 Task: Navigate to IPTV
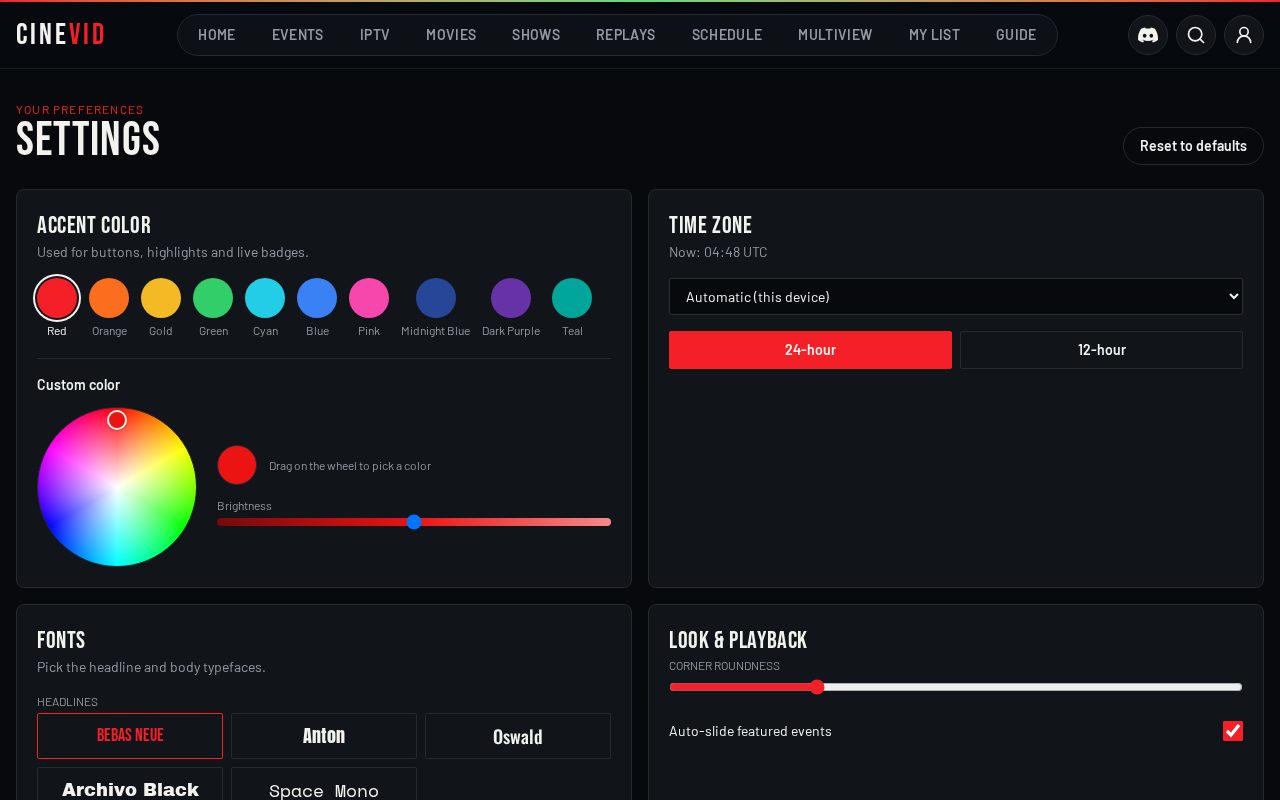click(375, 35)
